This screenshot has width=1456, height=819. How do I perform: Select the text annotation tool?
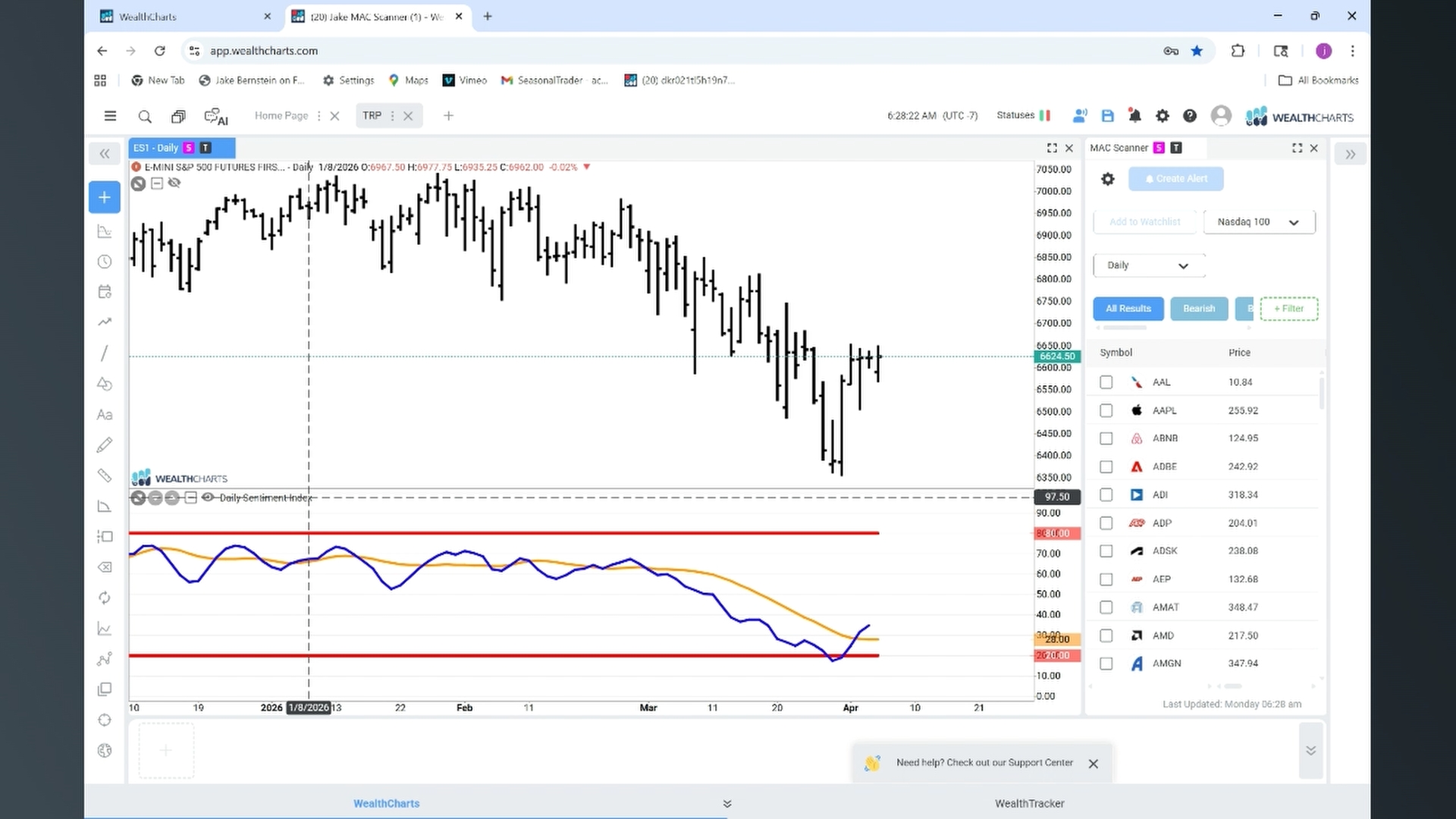(105, 415)
